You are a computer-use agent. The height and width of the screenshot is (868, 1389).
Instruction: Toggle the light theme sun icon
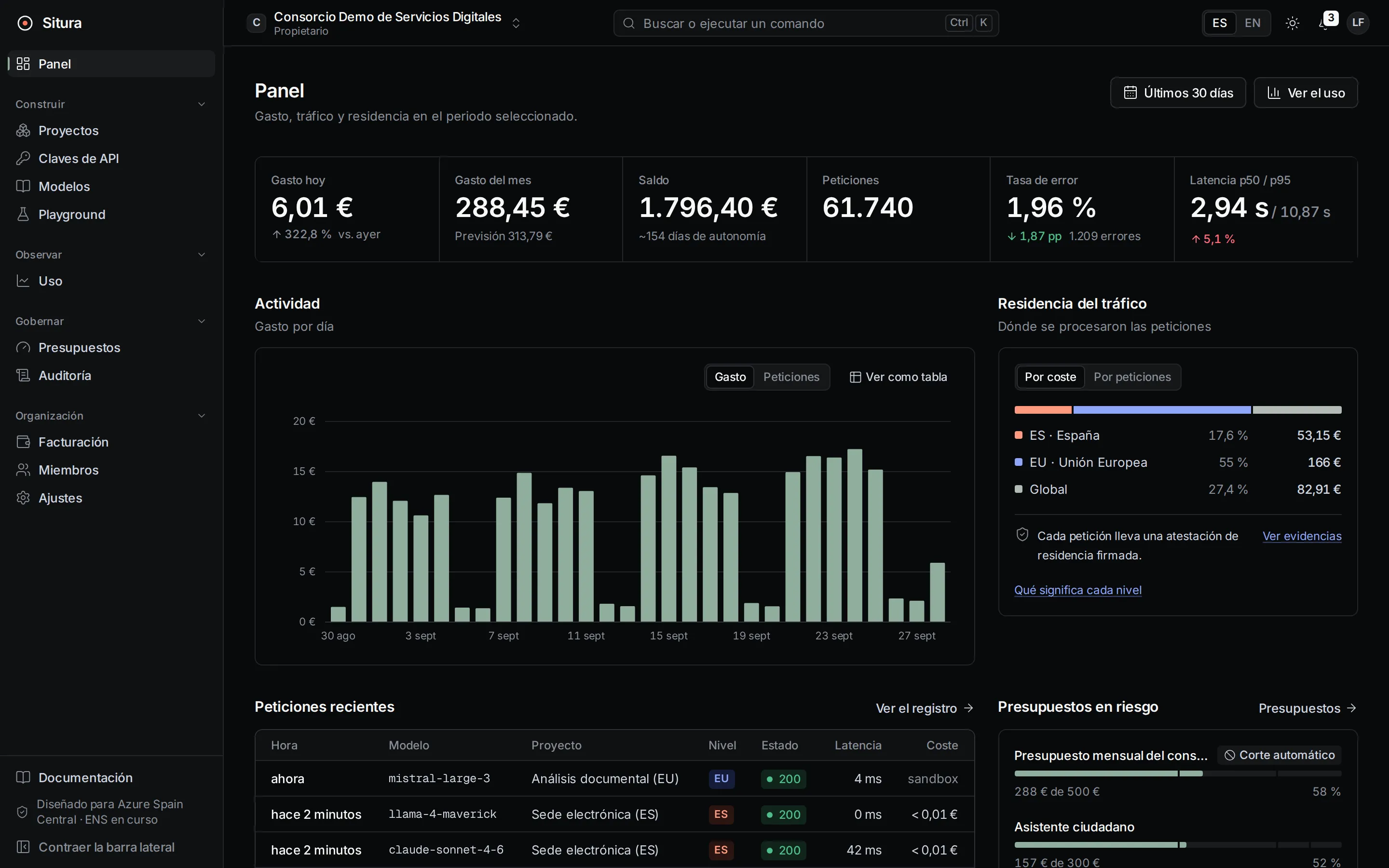[1293, 23]
